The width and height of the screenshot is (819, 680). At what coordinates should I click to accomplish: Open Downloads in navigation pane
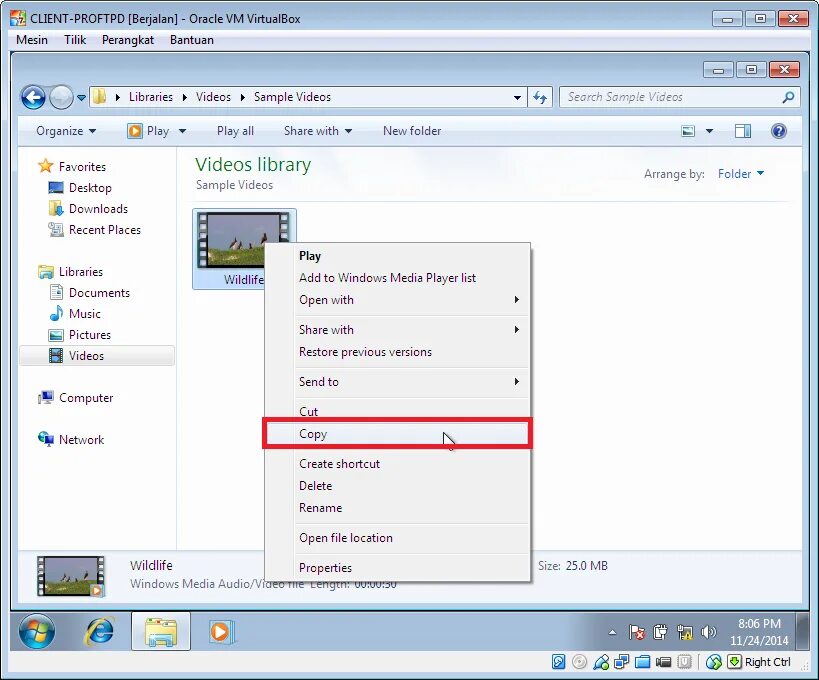(x=88, y=209)
